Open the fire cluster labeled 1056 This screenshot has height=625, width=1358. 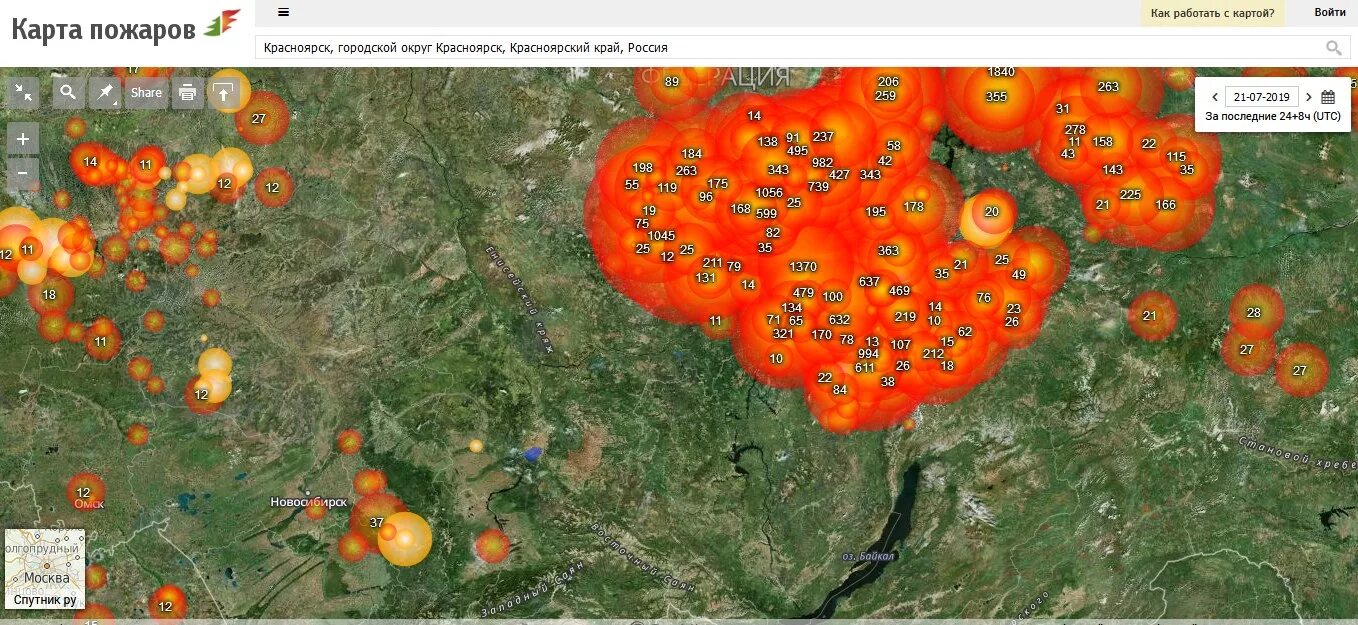(x=769, y=193)
